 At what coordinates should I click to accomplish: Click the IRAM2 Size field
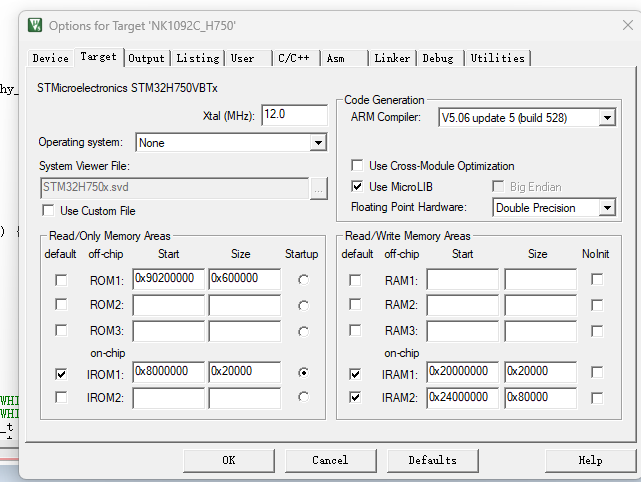(540, 398)
